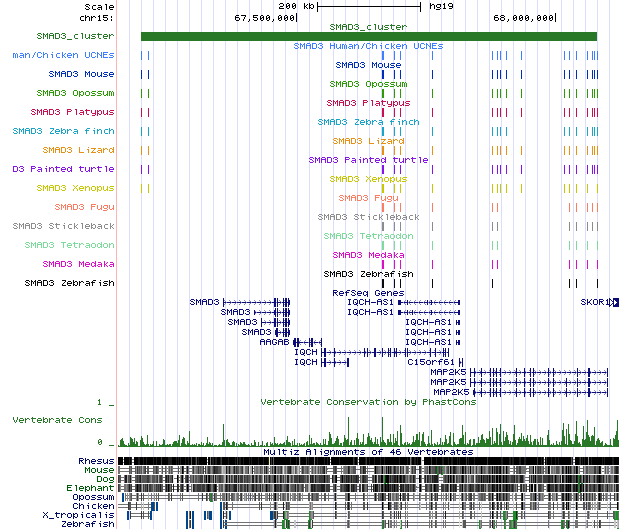Select the AAGAB gene in RefSeq Genes
Viewport: 620px width, 529px height.
(273, 342)
